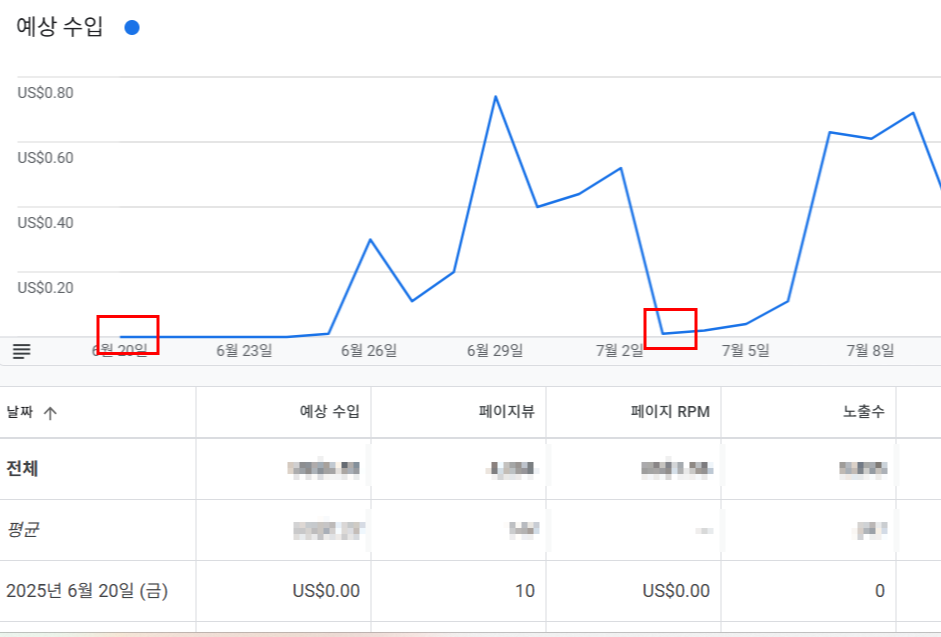Screen dimensions: 941x637
Task: Click the 7월 5일 axis label
Action: [746, 351]
